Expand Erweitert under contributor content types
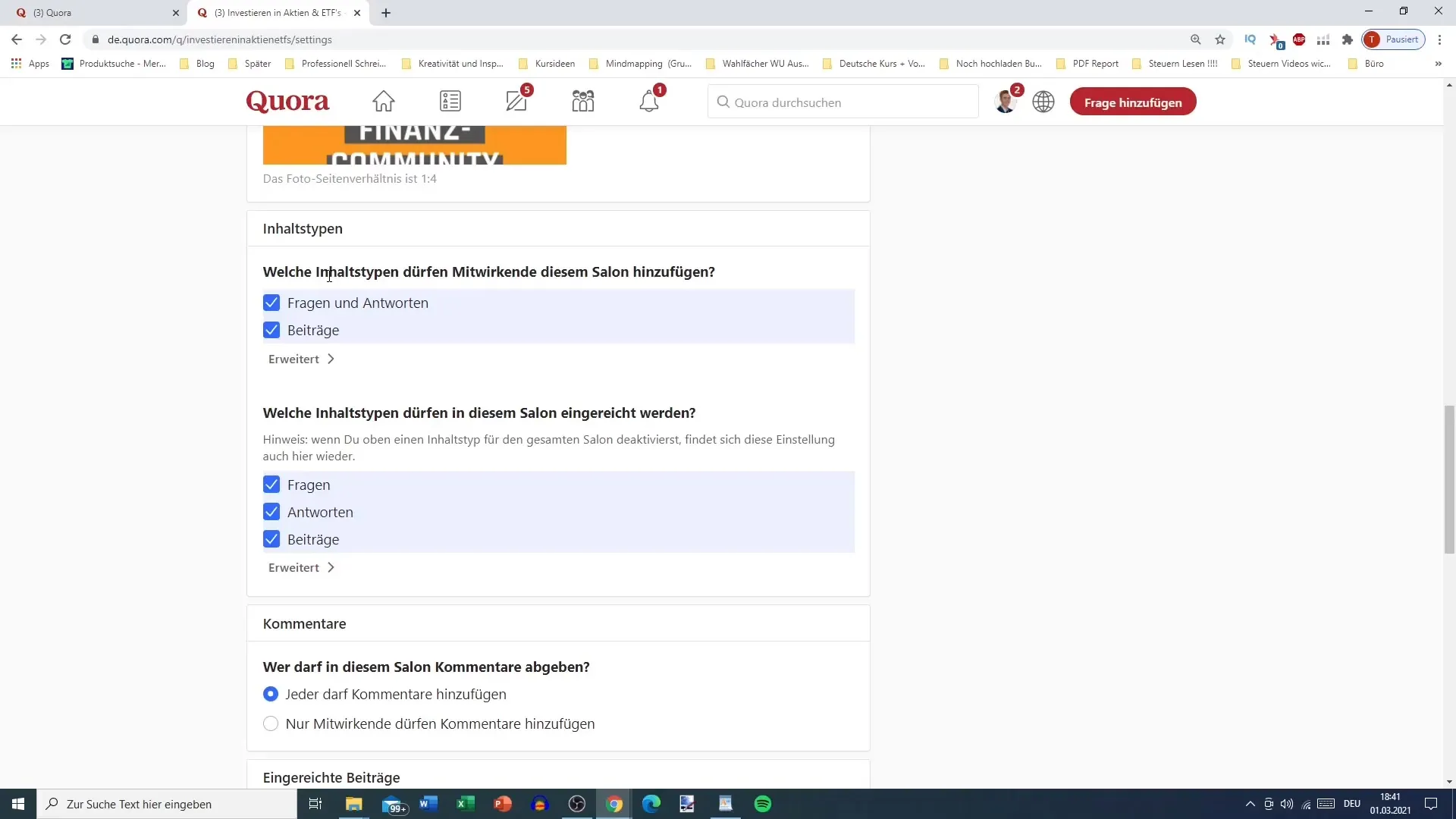This screenshot has height=819, width=1456. click(x=301, y=359)
